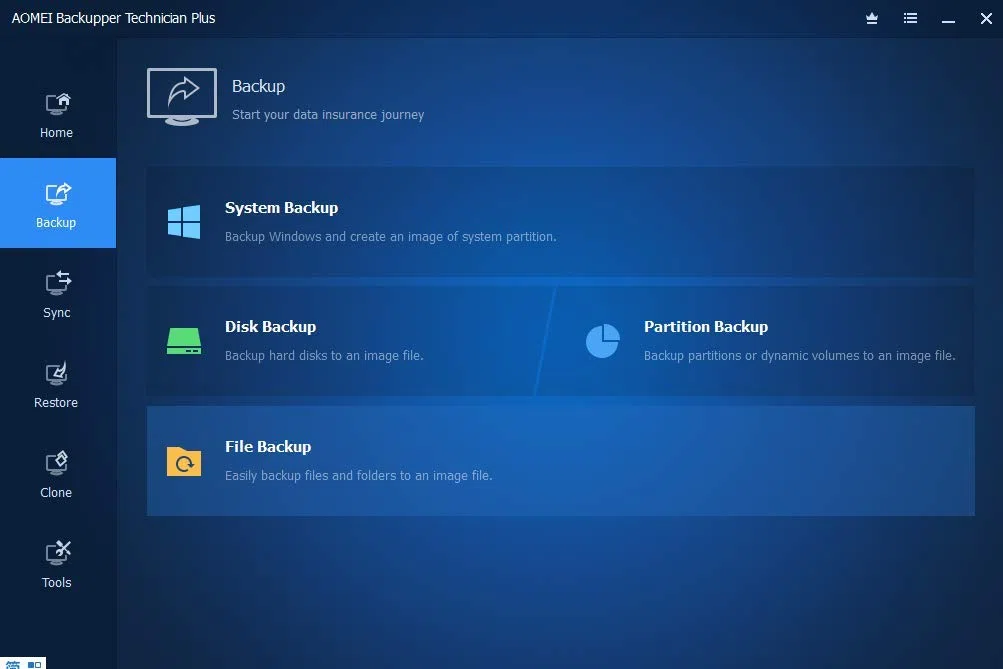Click the crown upgrade icon in title bar
Viewport: 1003px width, 669px height.
point(872,19)
